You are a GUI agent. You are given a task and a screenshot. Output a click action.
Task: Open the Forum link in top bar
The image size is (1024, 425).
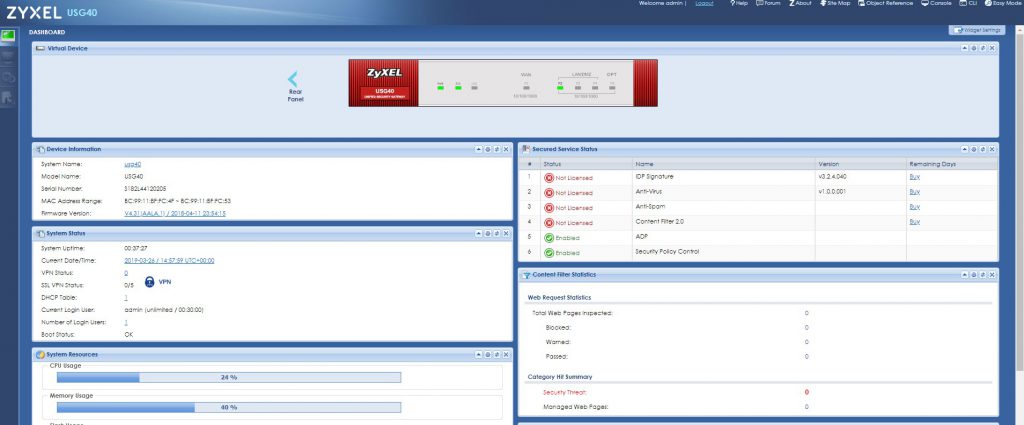point(768,3)
